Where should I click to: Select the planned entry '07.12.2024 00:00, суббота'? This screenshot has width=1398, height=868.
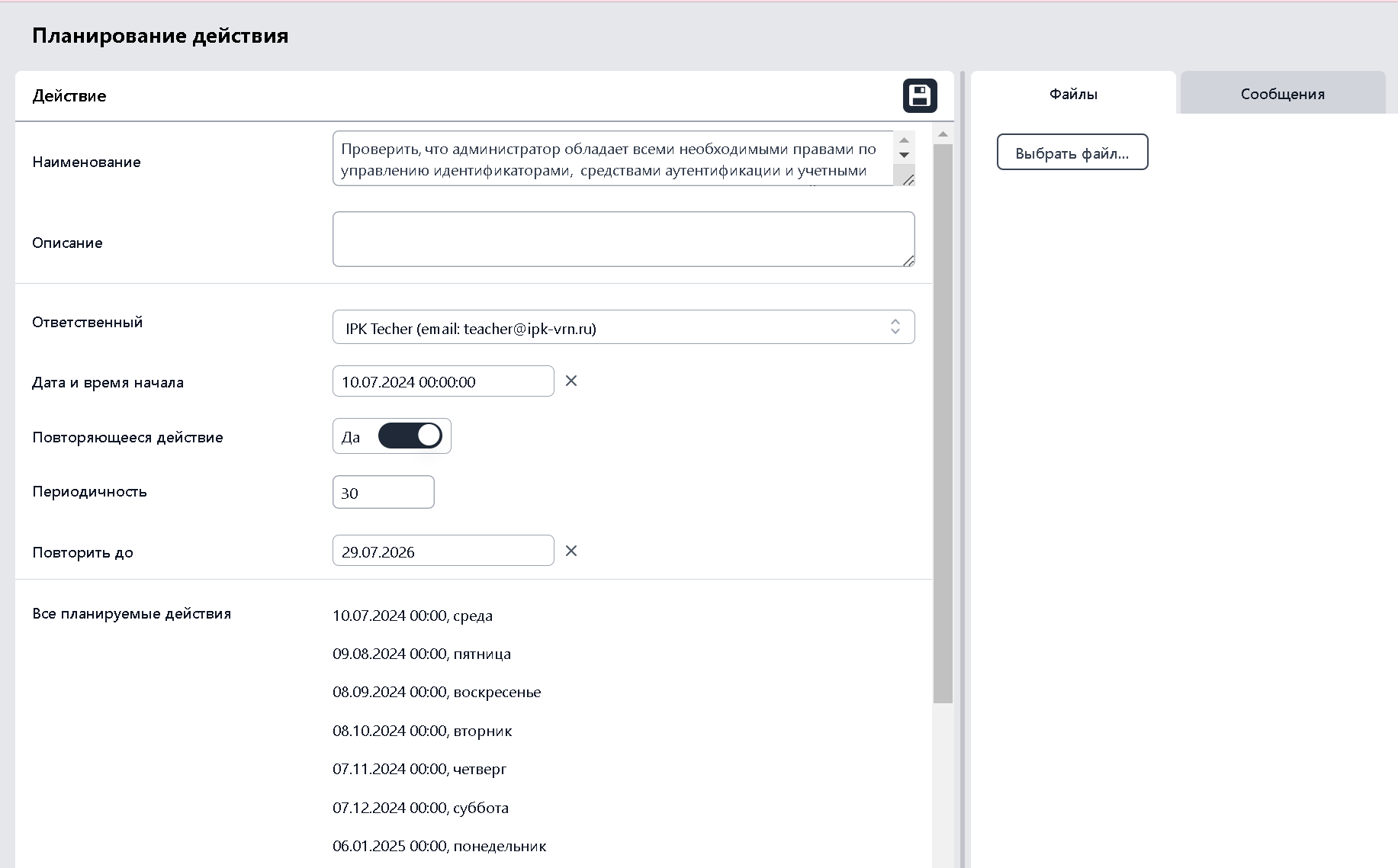[x=421, y=808]
